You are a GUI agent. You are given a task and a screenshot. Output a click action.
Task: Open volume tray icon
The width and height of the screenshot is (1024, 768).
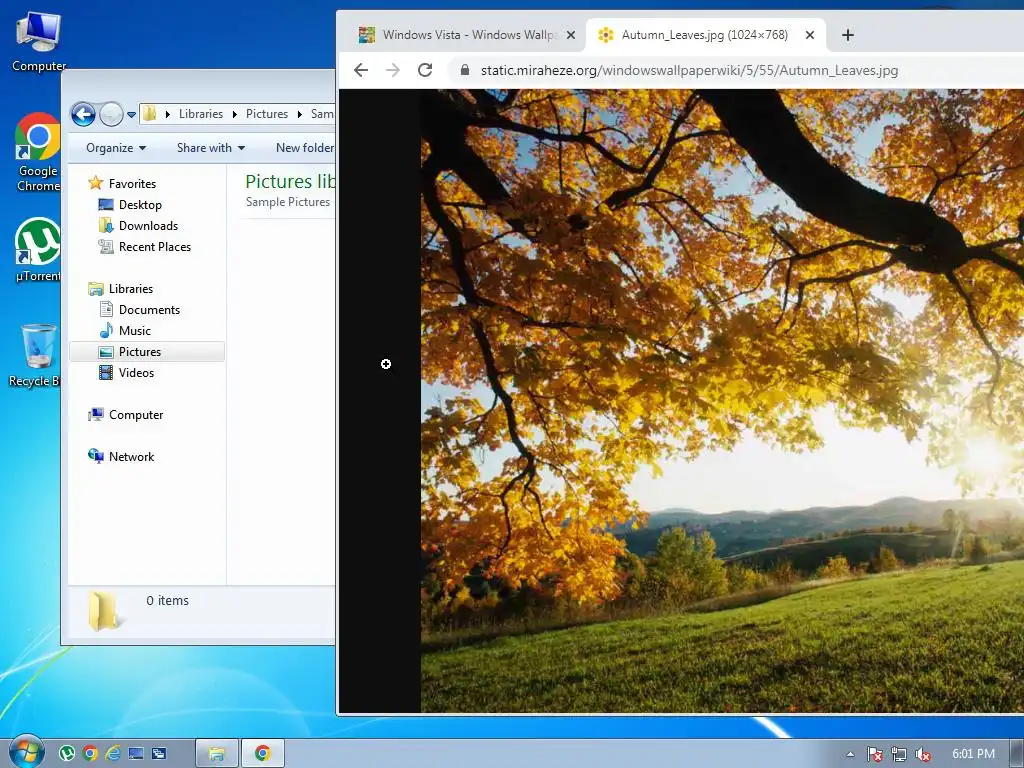click(923, 754)
